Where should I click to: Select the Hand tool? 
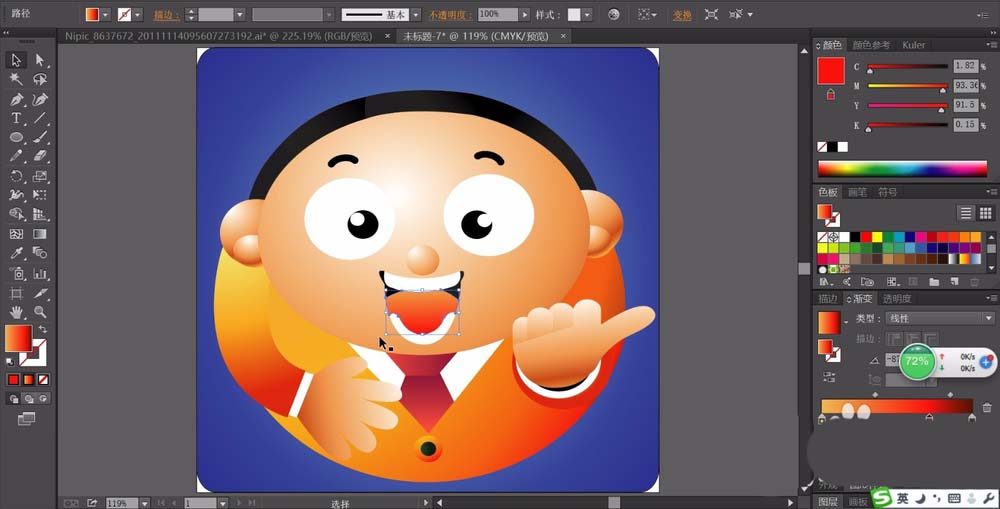pos(16,312)
